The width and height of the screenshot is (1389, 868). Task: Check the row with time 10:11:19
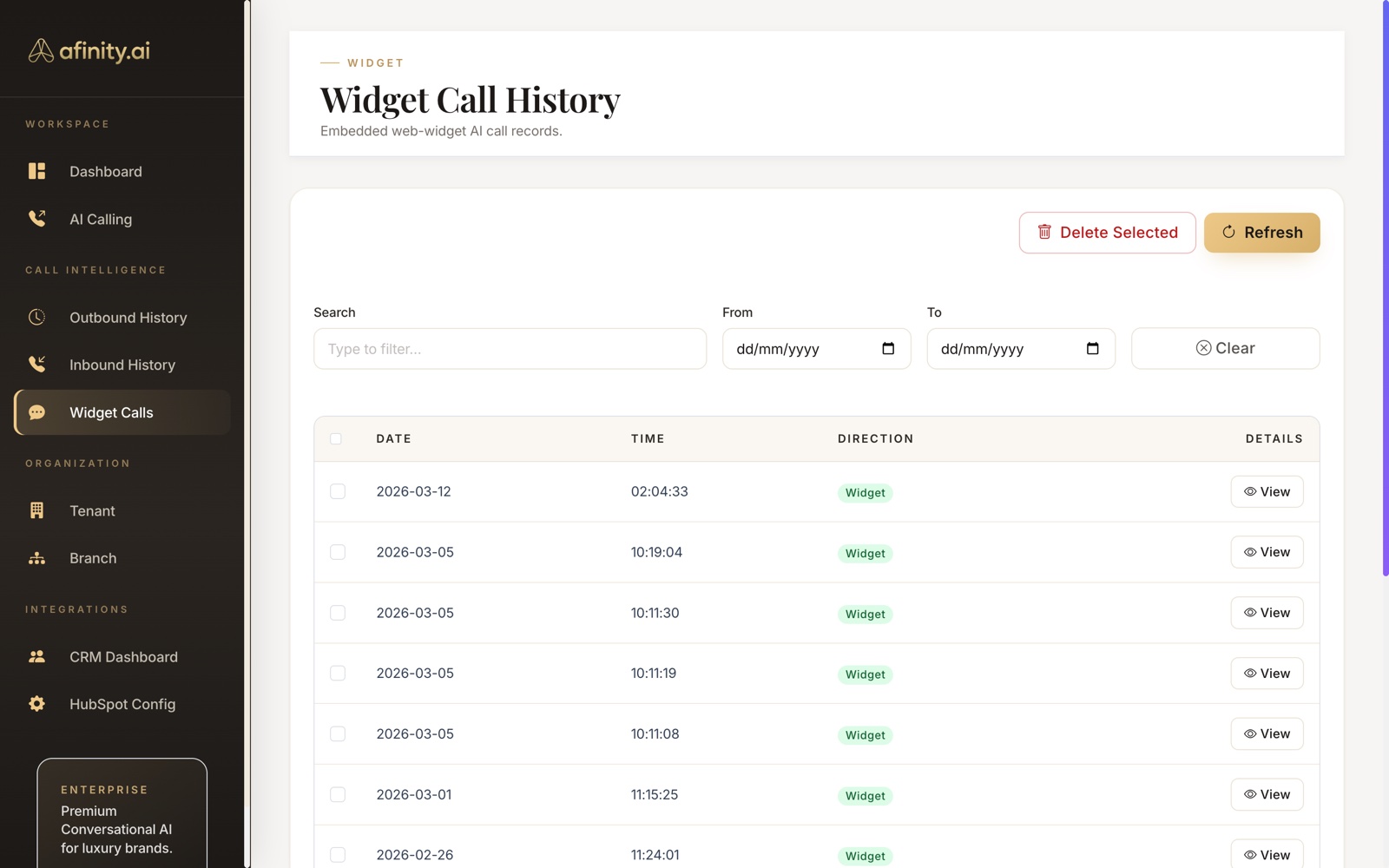point(338,674)
